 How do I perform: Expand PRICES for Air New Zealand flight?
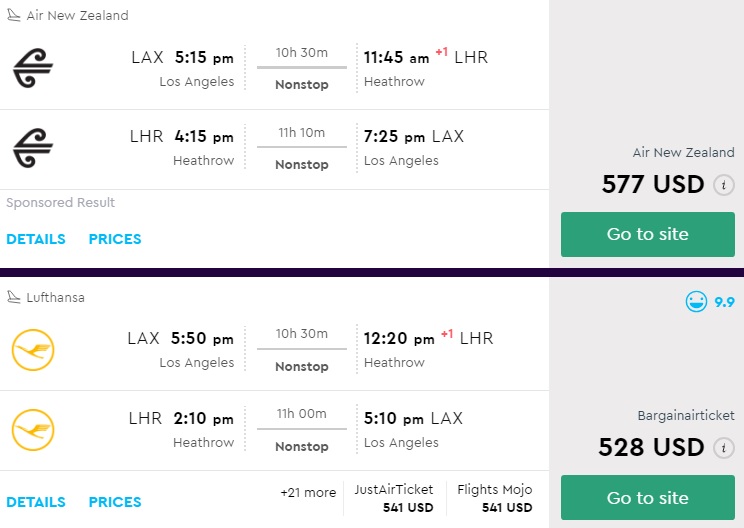tap(115, 239)
